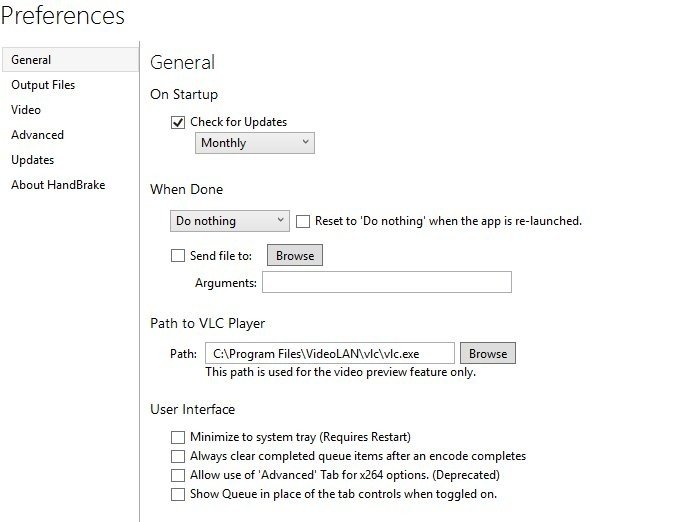This screenshot has height=522, width=687.
Task: Click the VLC Player path text field
Action: pos(330,353)
